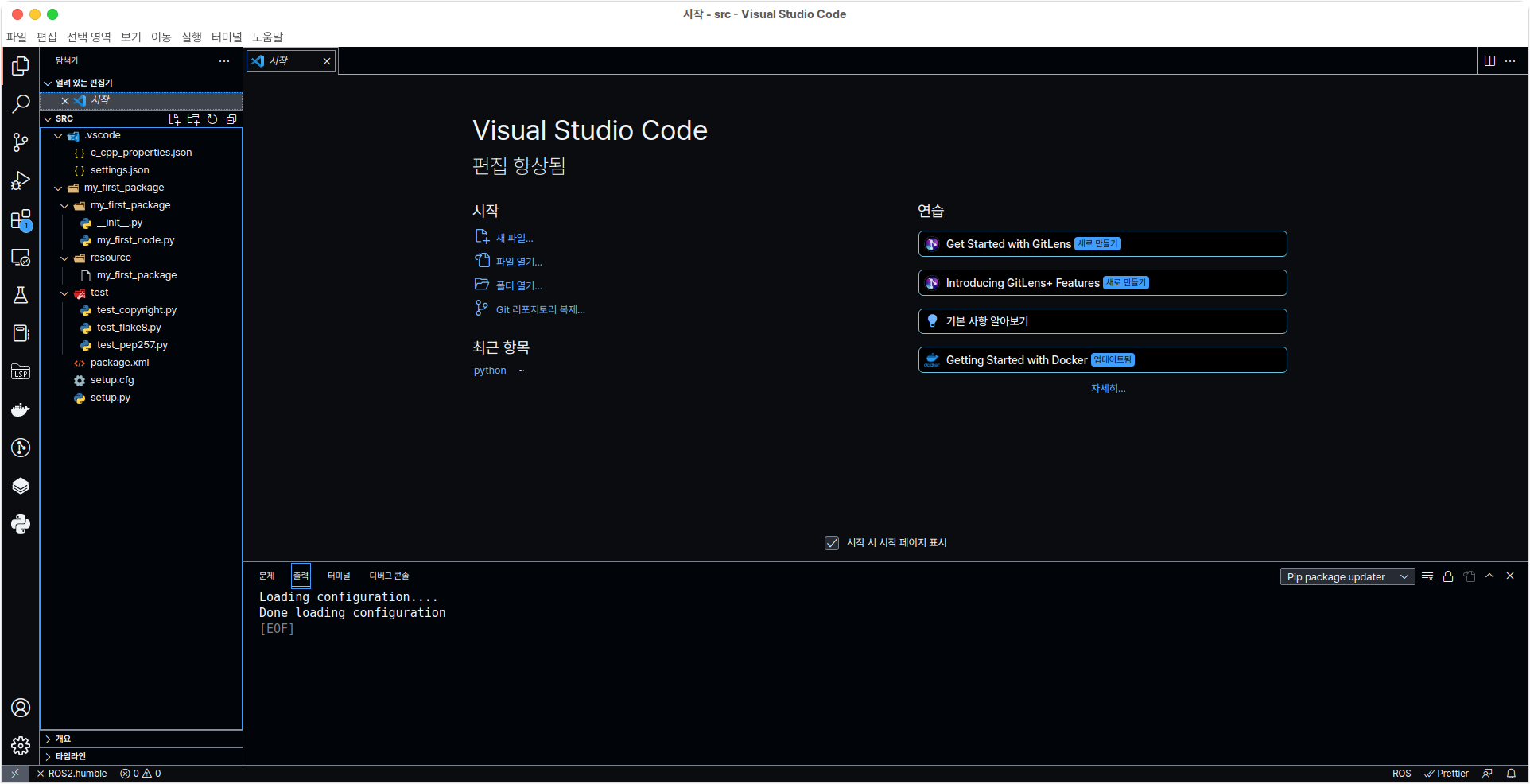Expand the Timeline section in sidebar
The height and width of the screenshot is (784, 1530).
click(x=141, y=756)
